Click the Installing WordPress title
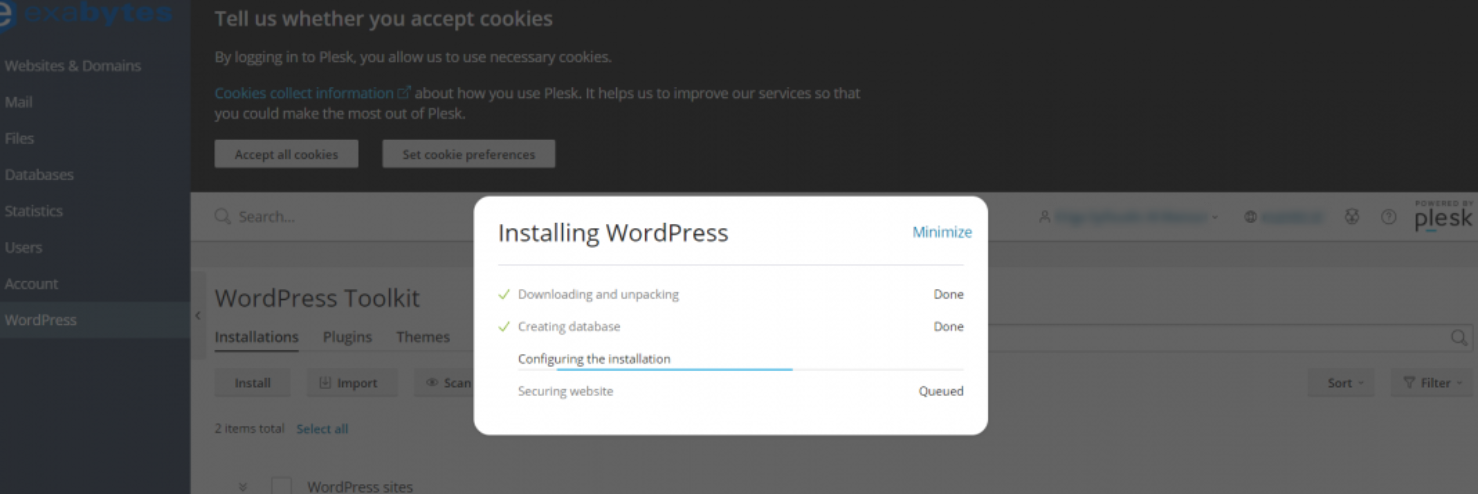Image resolution: width=1478 pixels, height=494 pixels. [613, 233]
